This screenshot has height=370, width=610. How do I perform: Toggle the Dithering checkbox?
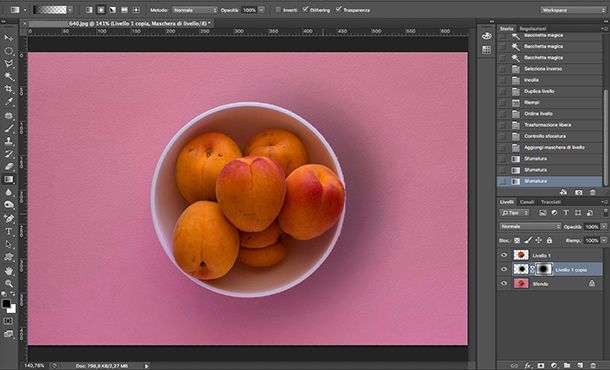pos(305,9)
